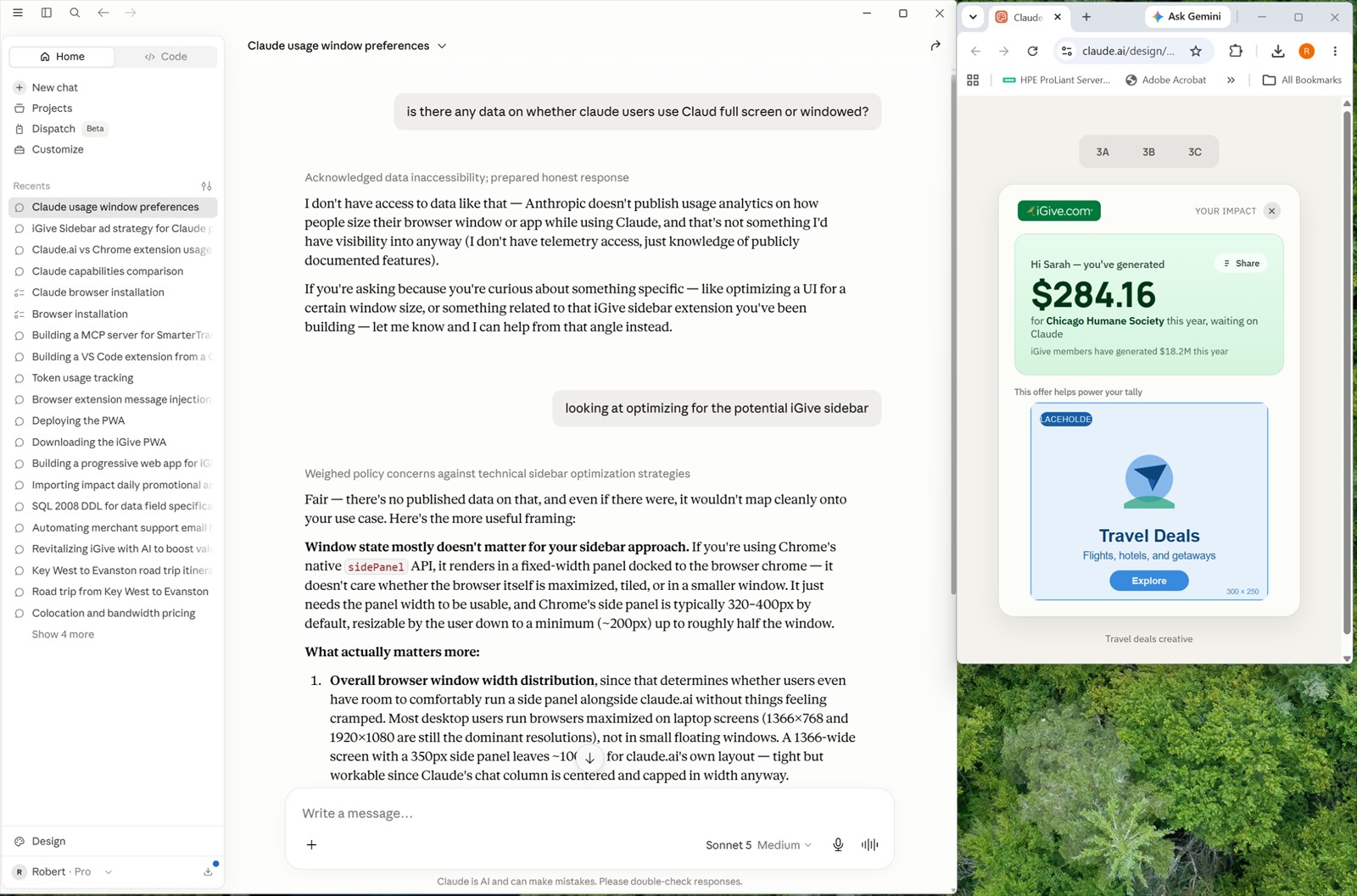View site information icon in address bar
The height and width of the screenshot is (896, 1357).
click(1067, 51)
